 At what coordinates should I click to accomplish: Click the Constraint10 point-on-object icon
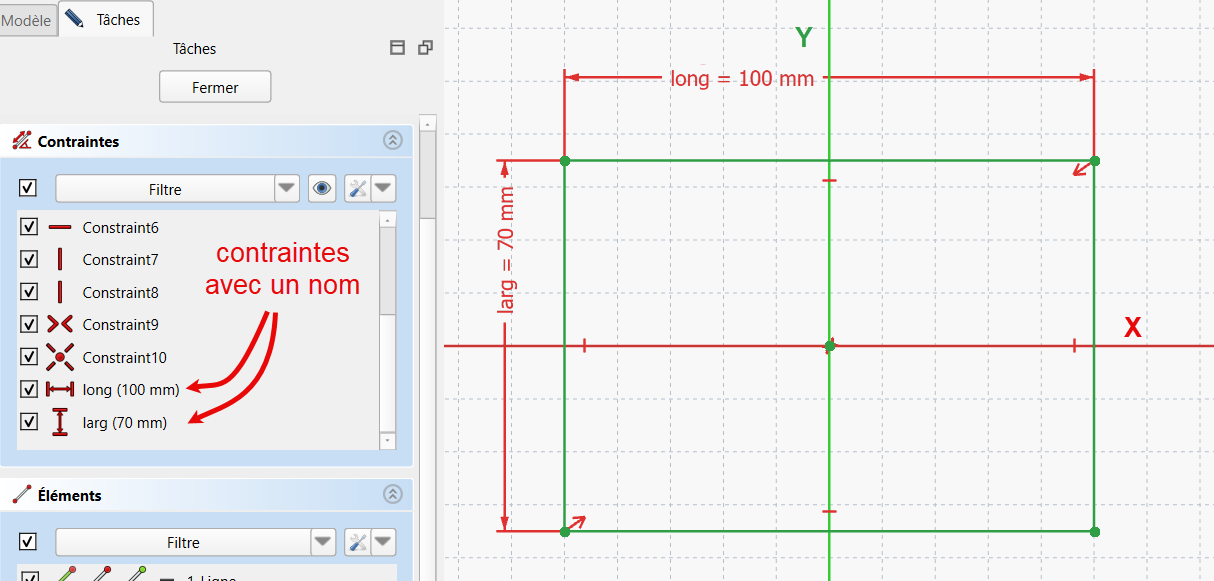click(60, 357)
